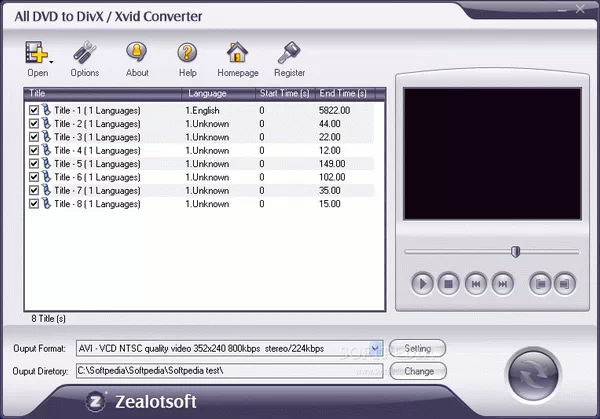Click the AVI - VCD NTSC format combo box
This screenshot has width=600, height=419.
(230, 349)
